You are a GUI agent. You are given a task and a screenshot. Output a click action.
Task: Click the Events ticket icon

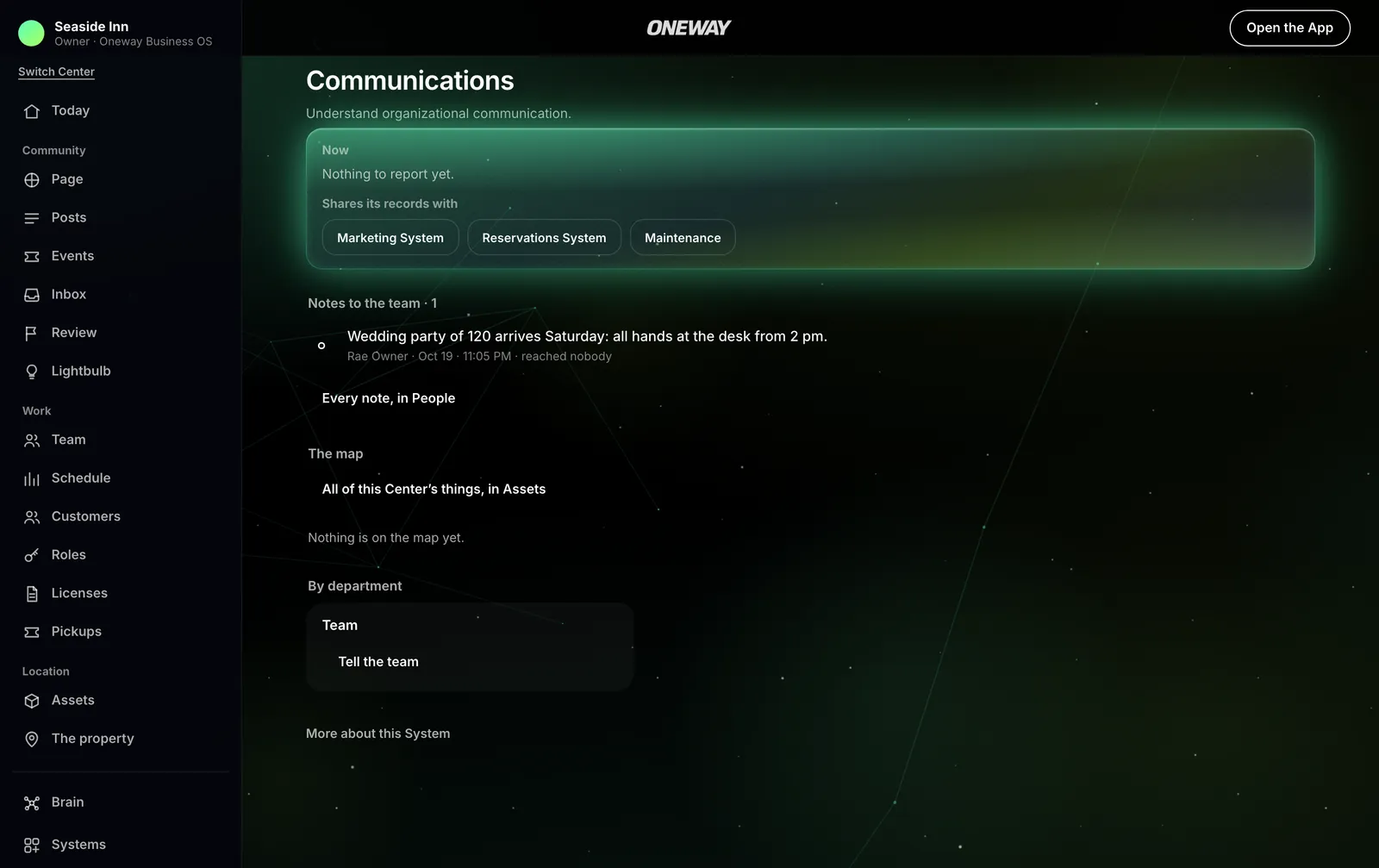tap(32, 257)
